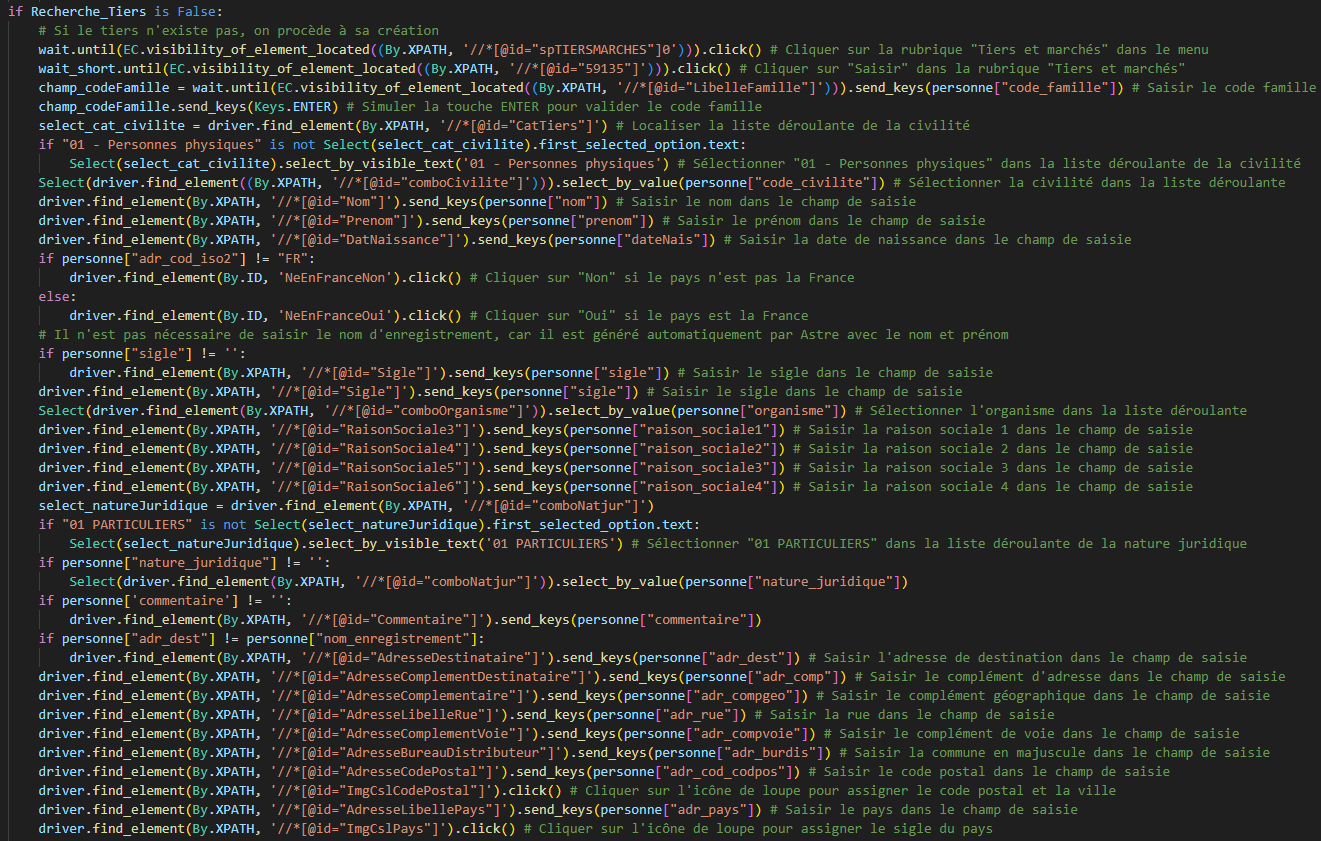Click the else: keyword line
The height and width of the screenshot is (841, 1321).
point(54,297)
